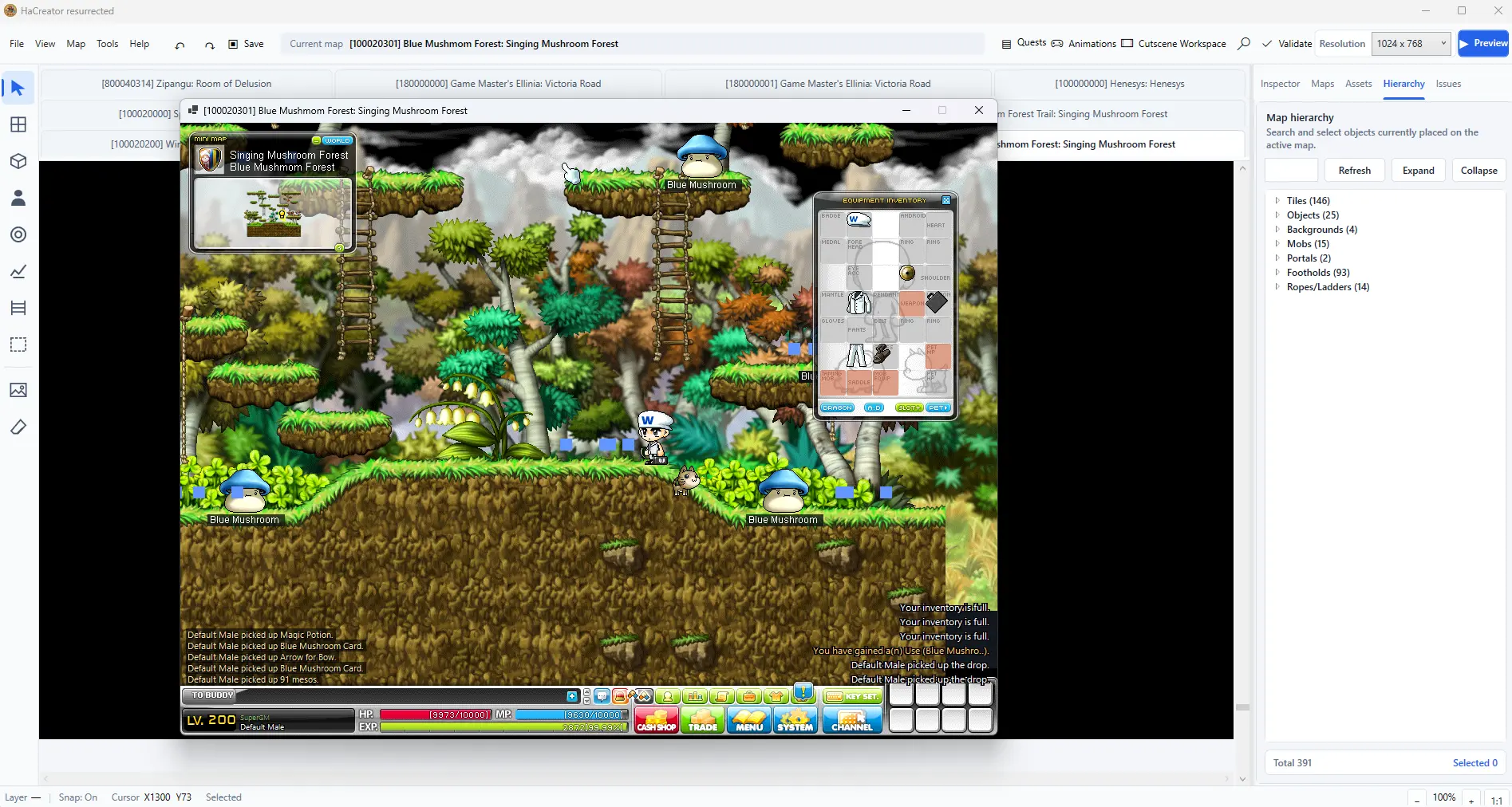Viewport: 1512px width, 807px height.
Task: Open the inventory bag icon in game bar
Action: click(x=749, y=696)
